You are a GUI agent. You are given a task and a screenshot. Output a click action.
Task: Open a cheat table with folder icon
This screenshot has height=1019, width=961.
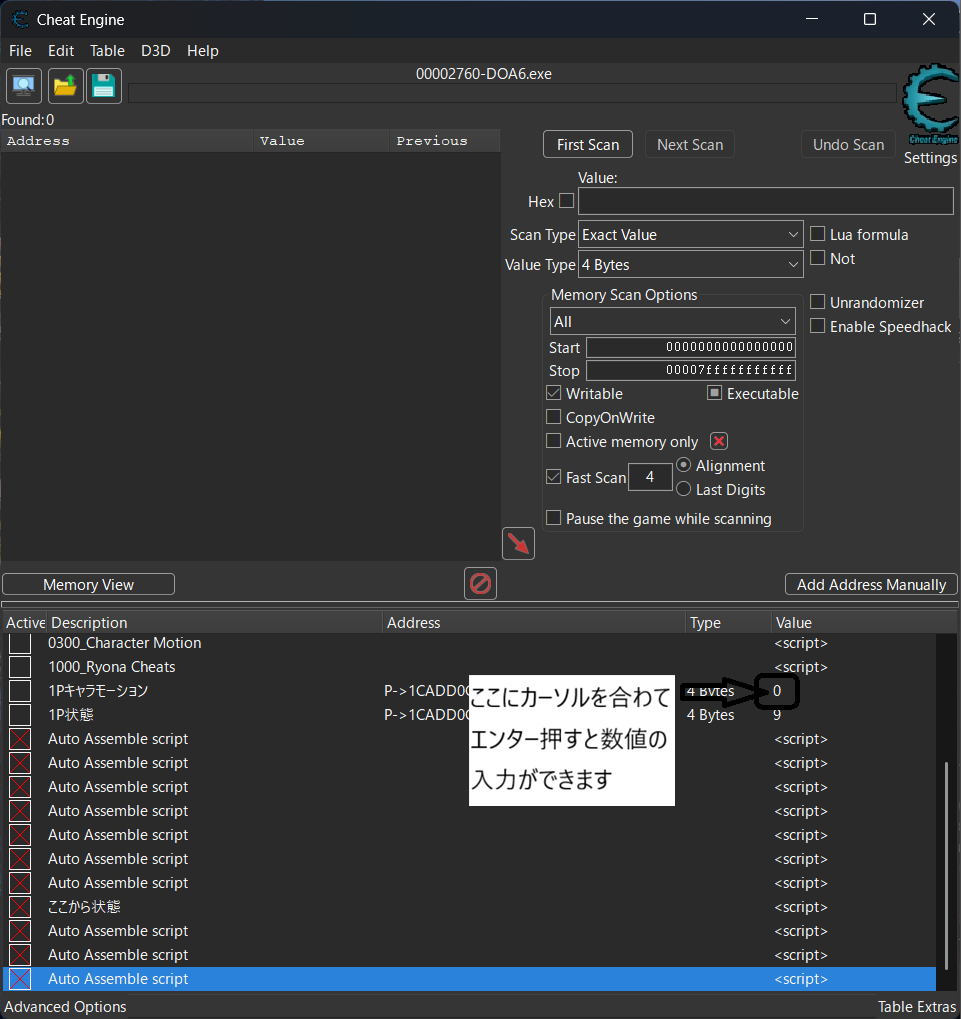point(64,86)
